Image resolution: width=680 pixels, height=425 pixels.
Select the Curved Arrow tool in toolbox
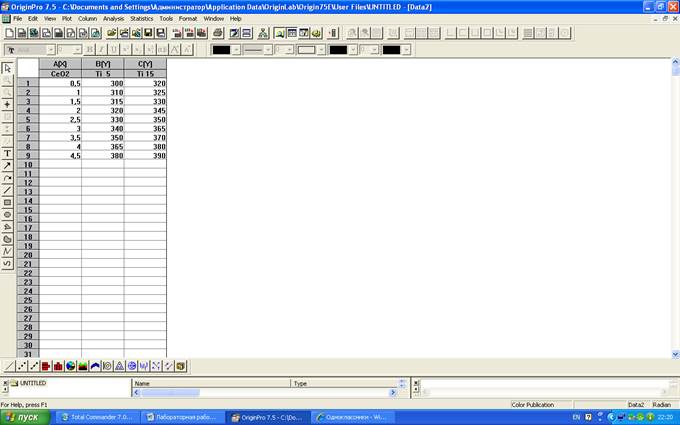pyautogui.click(x=7, y=178)
